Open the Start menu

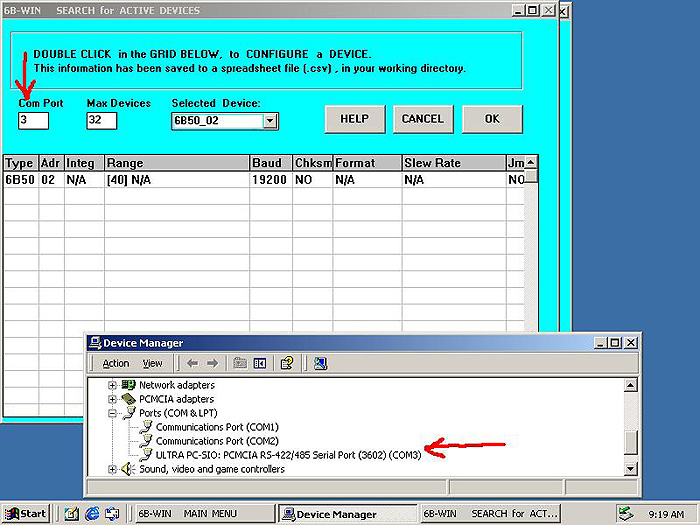(x=26, y=514)
